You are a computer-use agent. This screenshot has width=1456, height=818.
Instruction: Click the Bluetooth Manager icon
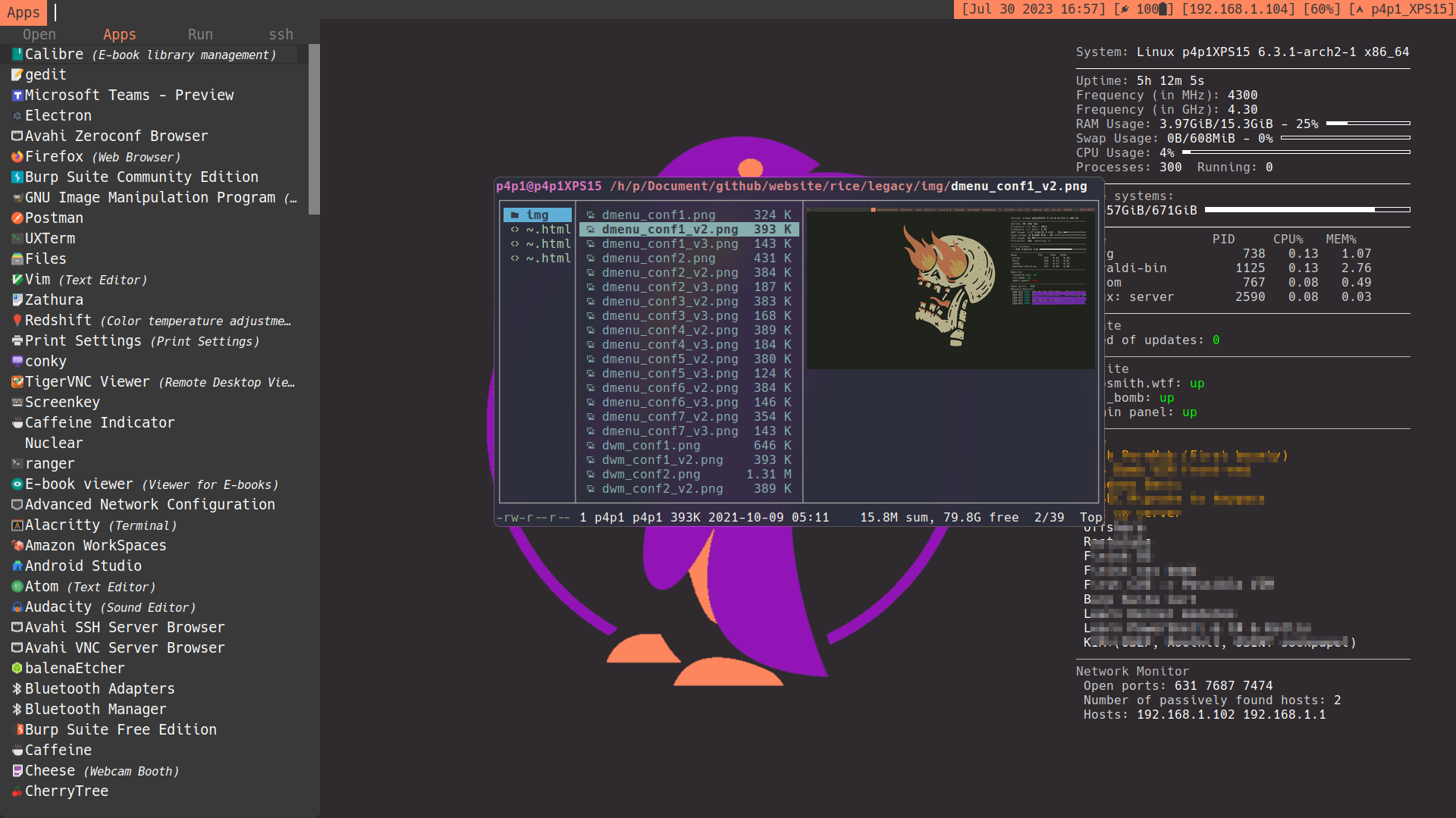[17, 710]
